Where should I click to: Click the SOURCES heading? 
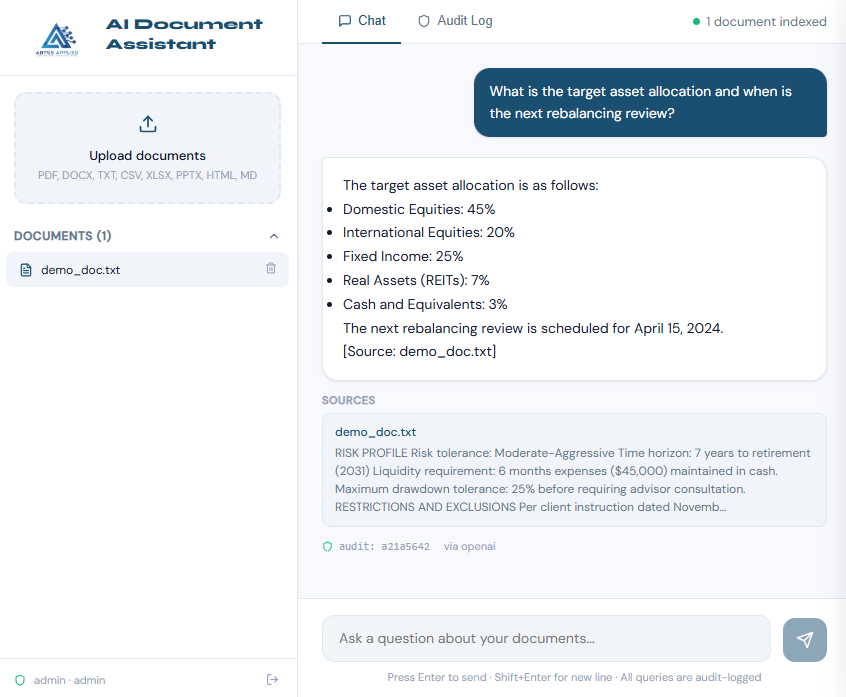[x=349, y=400]
